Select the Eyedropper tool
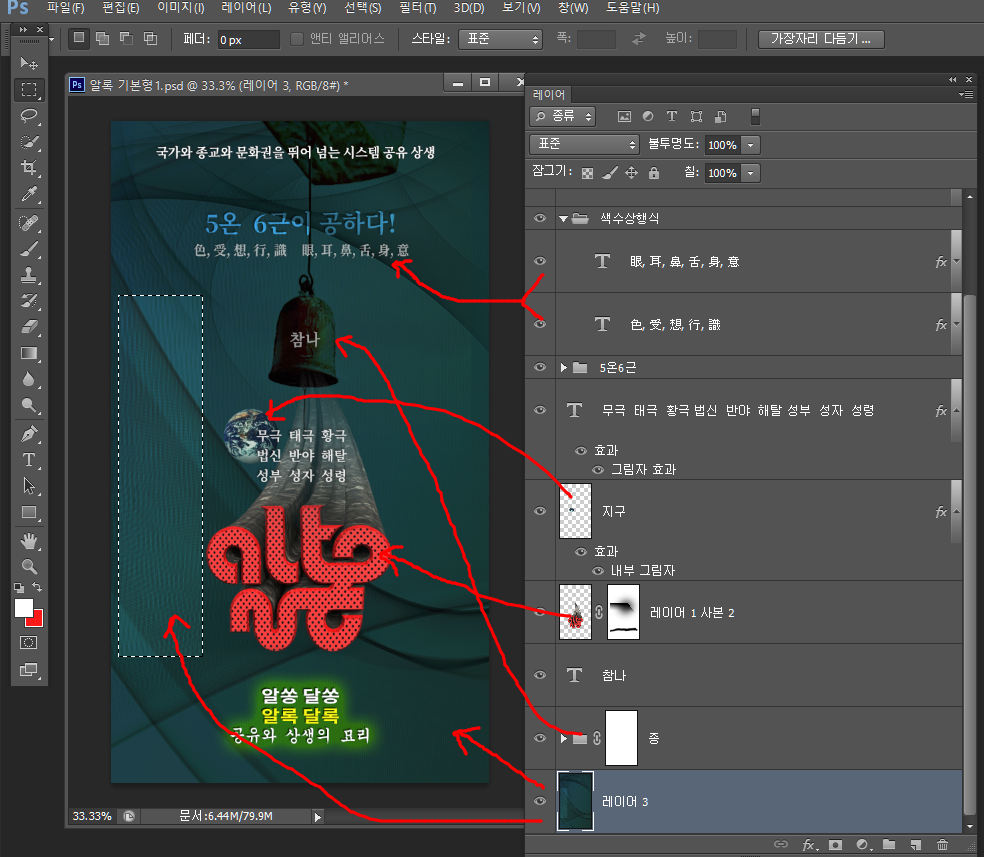 point(29,193)
